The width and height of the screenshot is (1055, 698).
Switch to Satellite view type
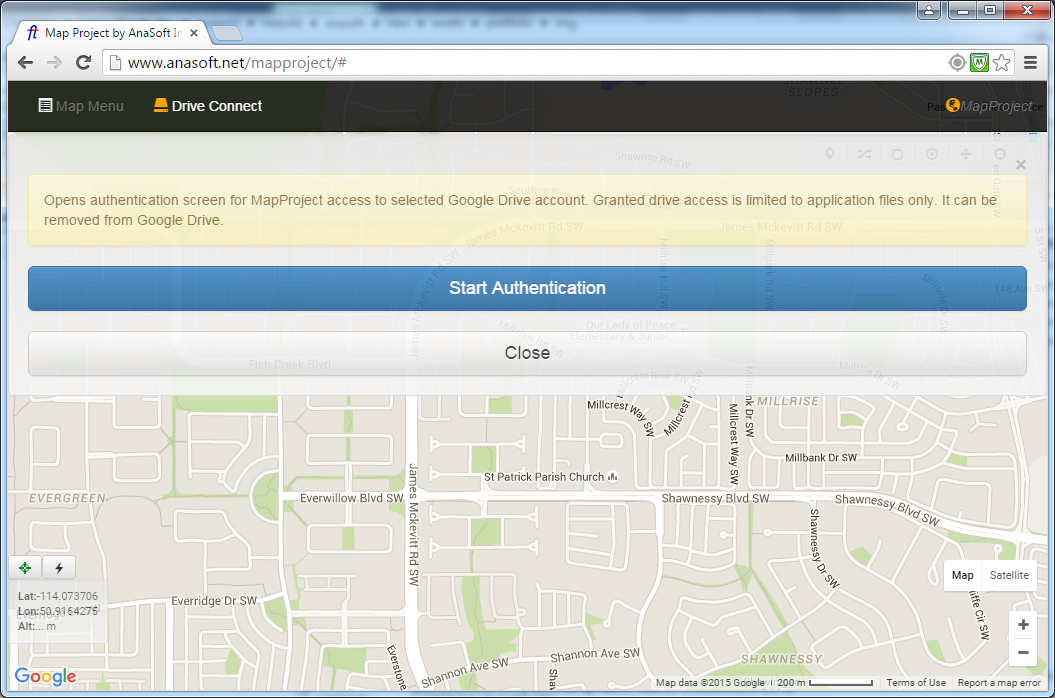[1009, 575]
